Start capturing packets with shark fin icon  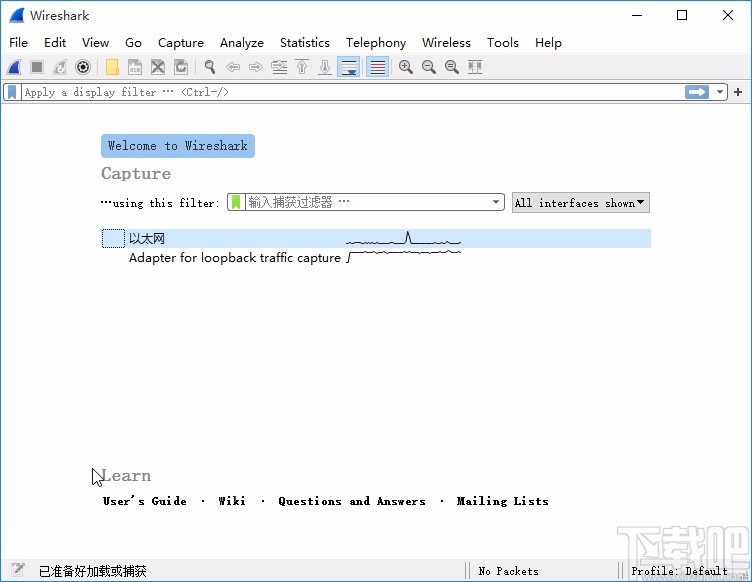pos(14,67)
